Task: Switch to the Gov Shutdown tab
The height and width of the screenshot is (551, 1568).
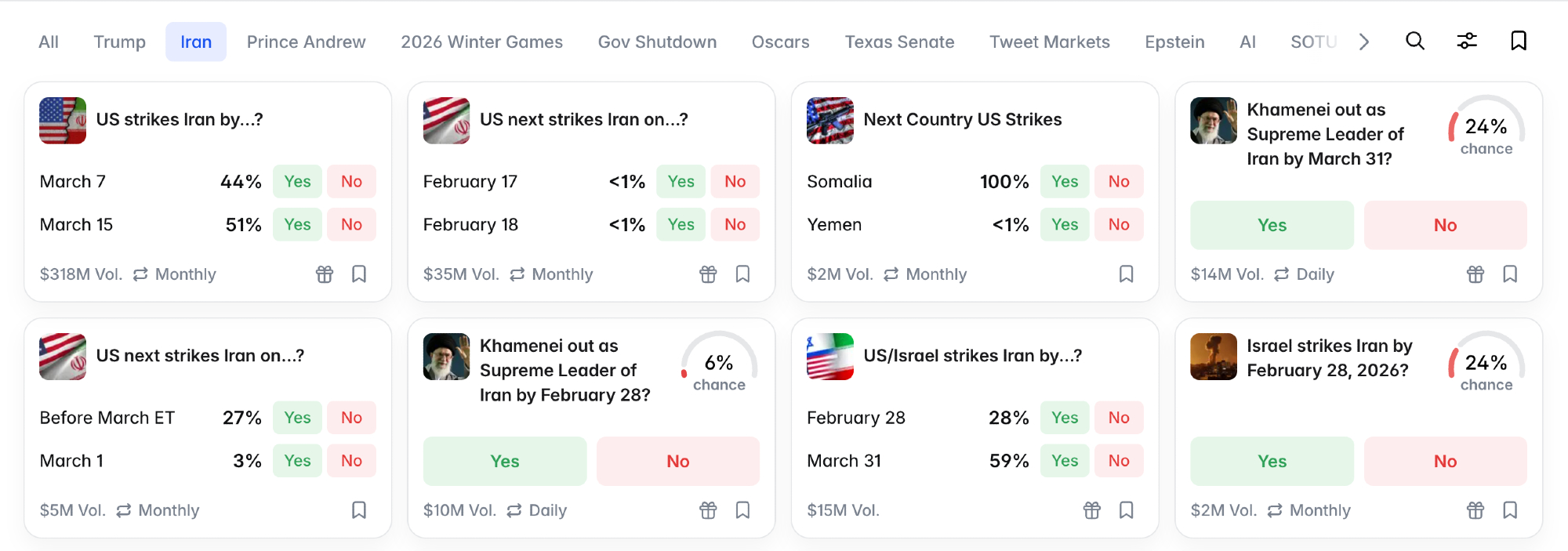Action: pos(657,42)
